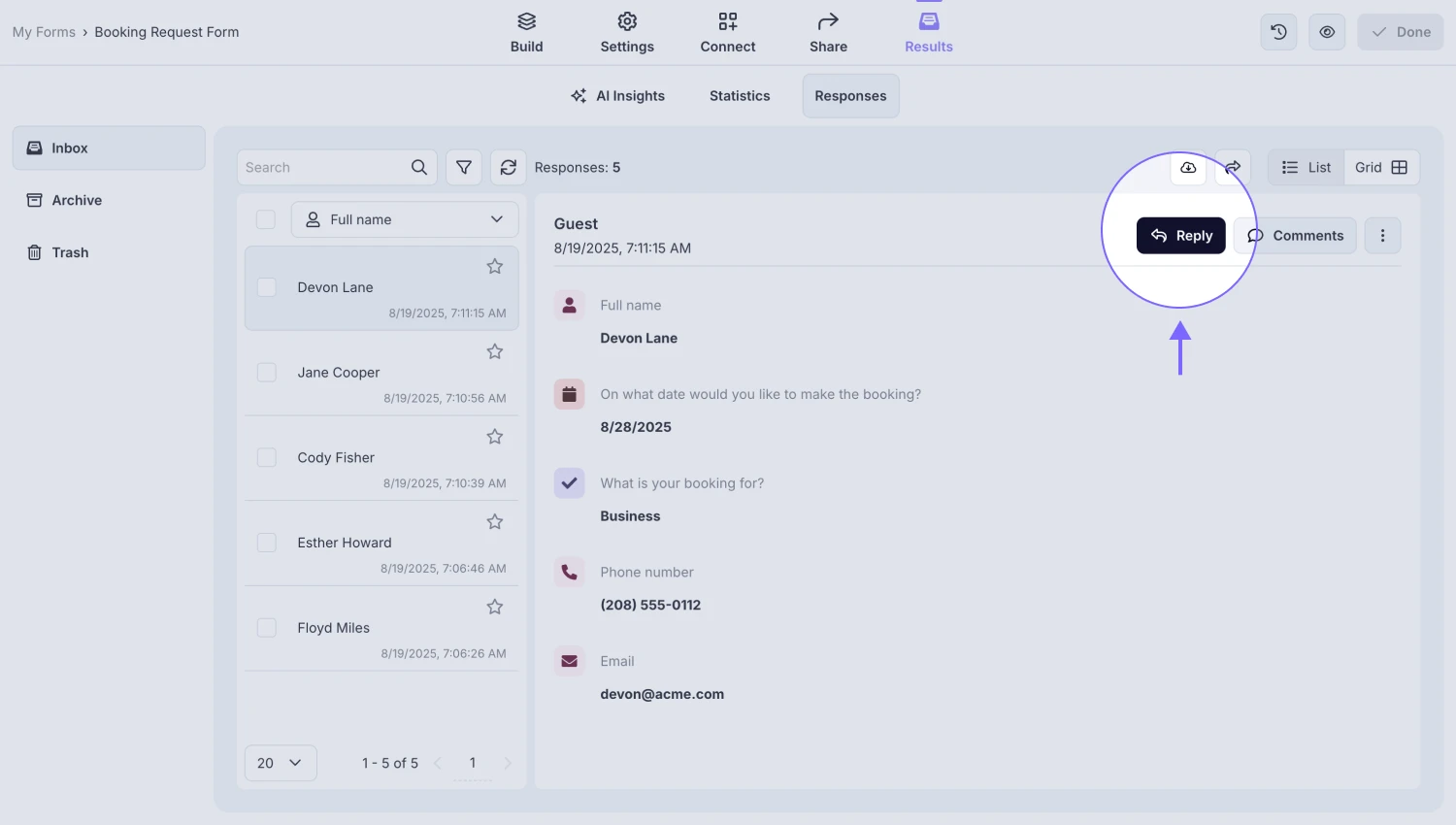Open the Trash folder
The width and height of the screenshot is (1456, 825).
coord(69,251)
